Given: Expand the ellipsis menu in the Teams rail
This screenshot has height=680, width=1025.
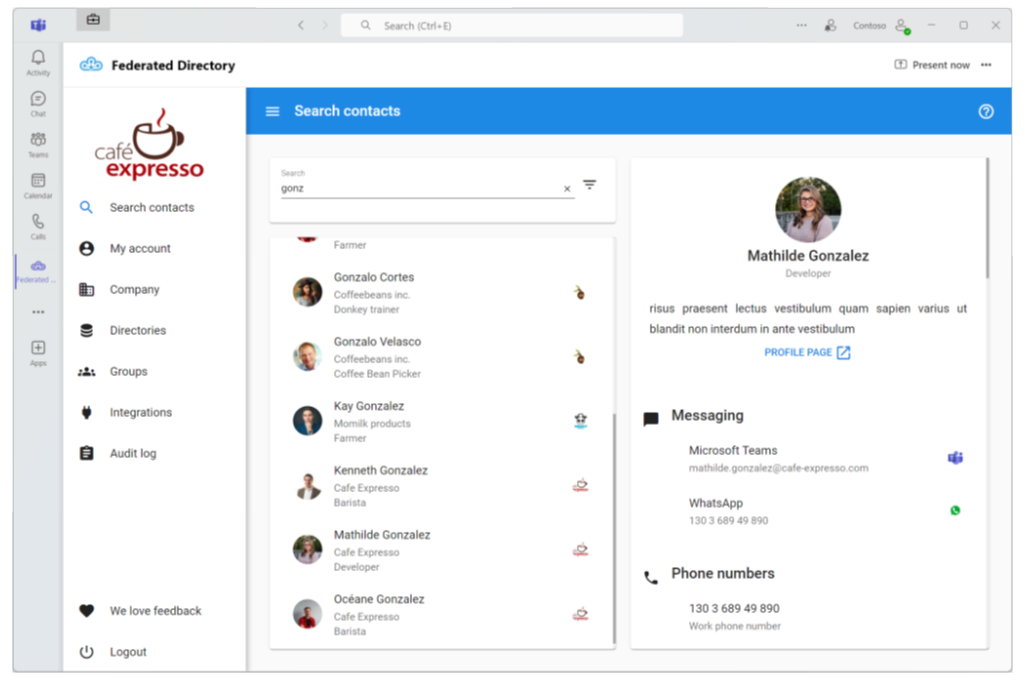Looking at the screenshot, I should coord(37,311).
